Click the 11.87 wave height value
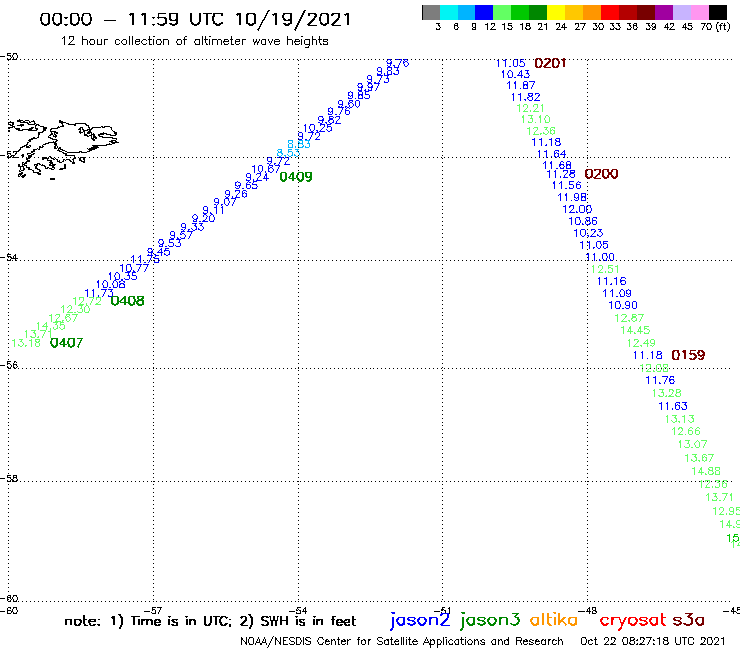 [521, 85]
